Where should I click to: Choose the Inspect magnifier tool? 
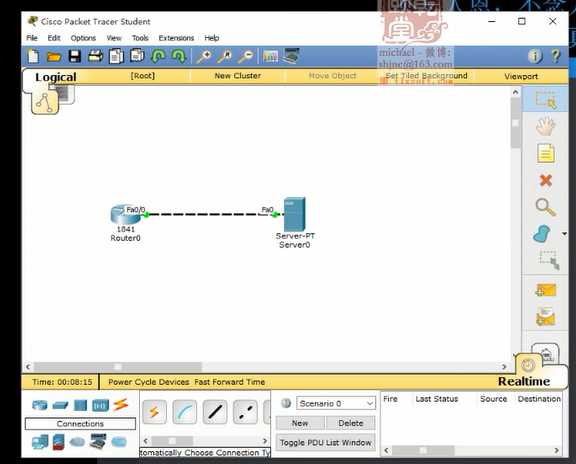click(x=546, y=207)
